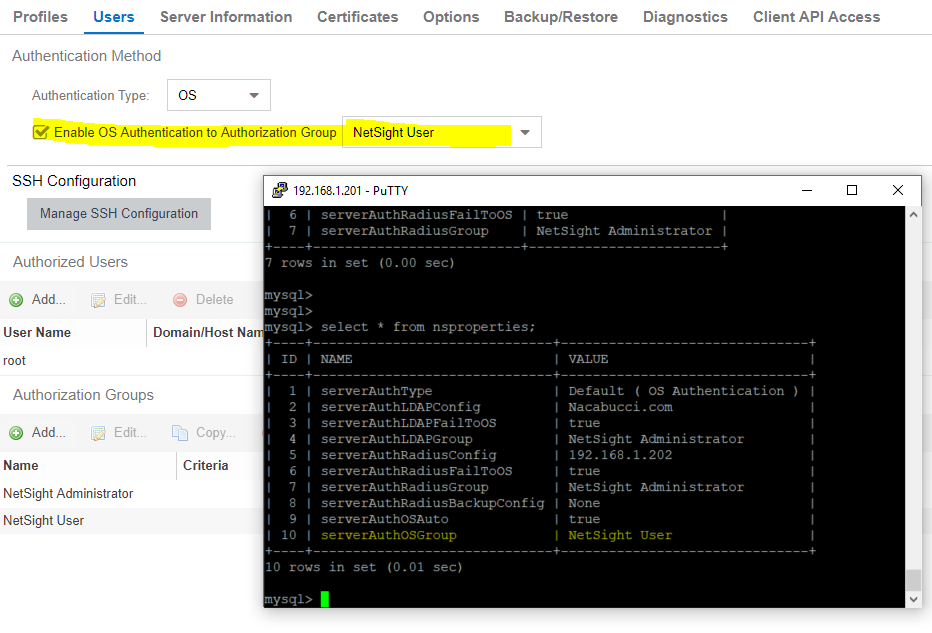Open the Authentication Type dropdown

219,95
